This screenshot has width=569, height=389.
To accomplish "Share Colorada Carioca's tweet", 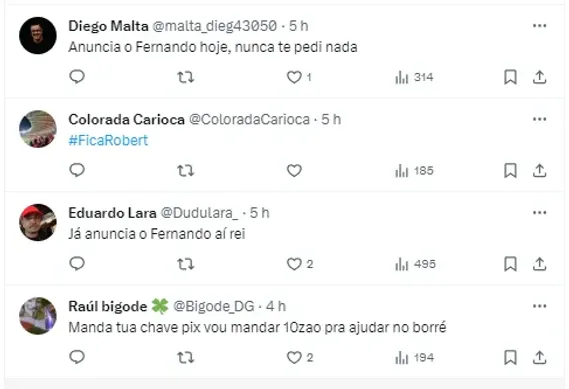I will [540, 171].
